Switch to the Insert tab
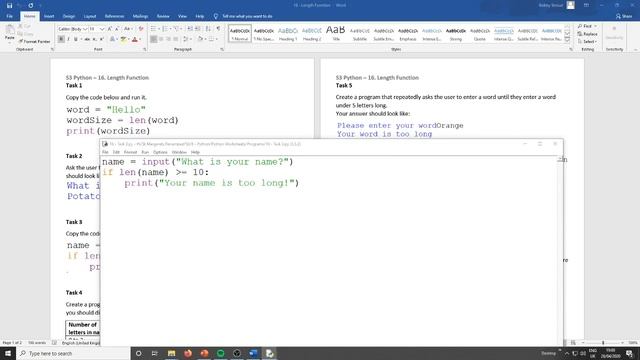The image size is (640, 360). (x=49, y=16)
